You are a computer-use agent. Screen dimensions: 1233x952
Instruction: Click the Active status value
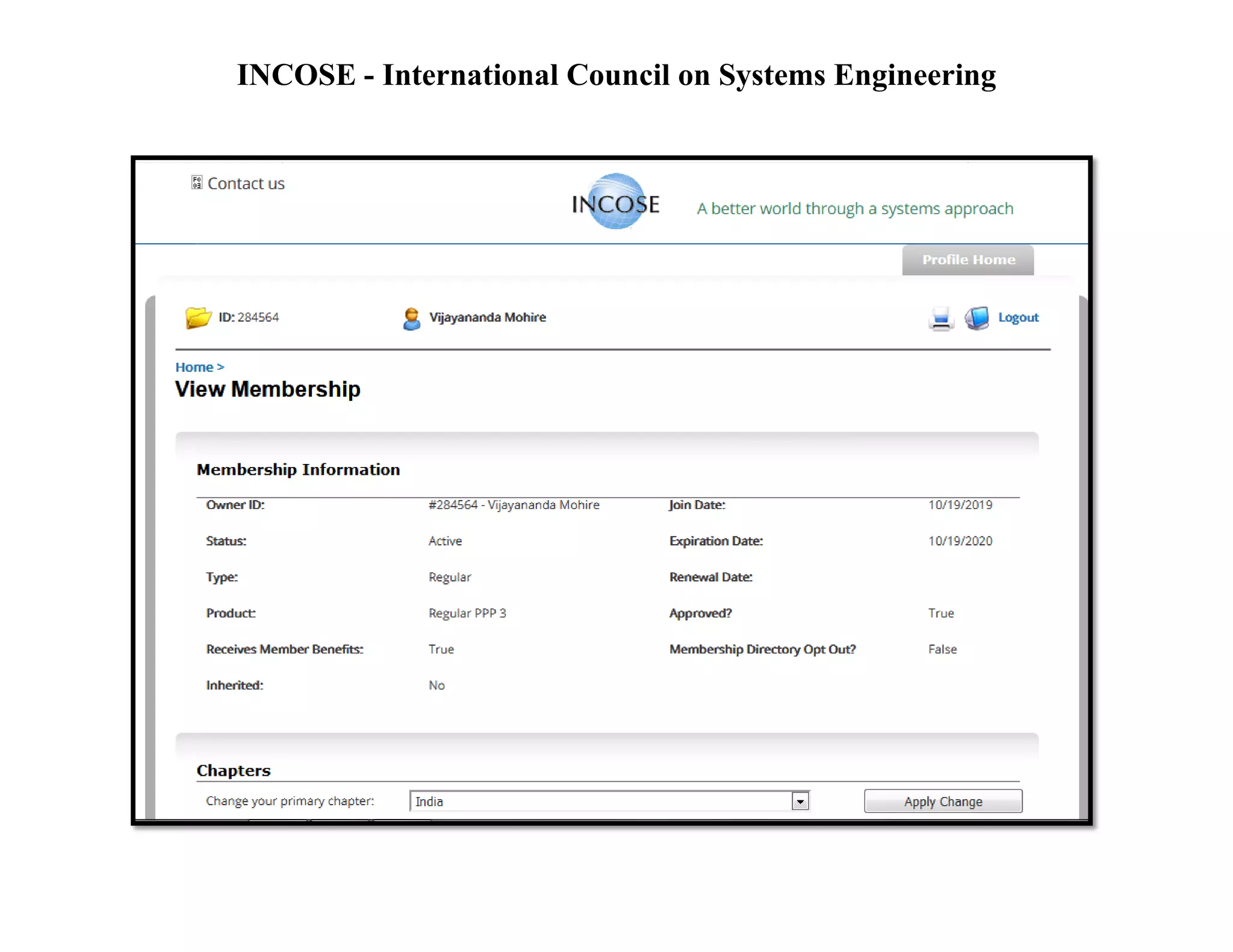point(445,541)
